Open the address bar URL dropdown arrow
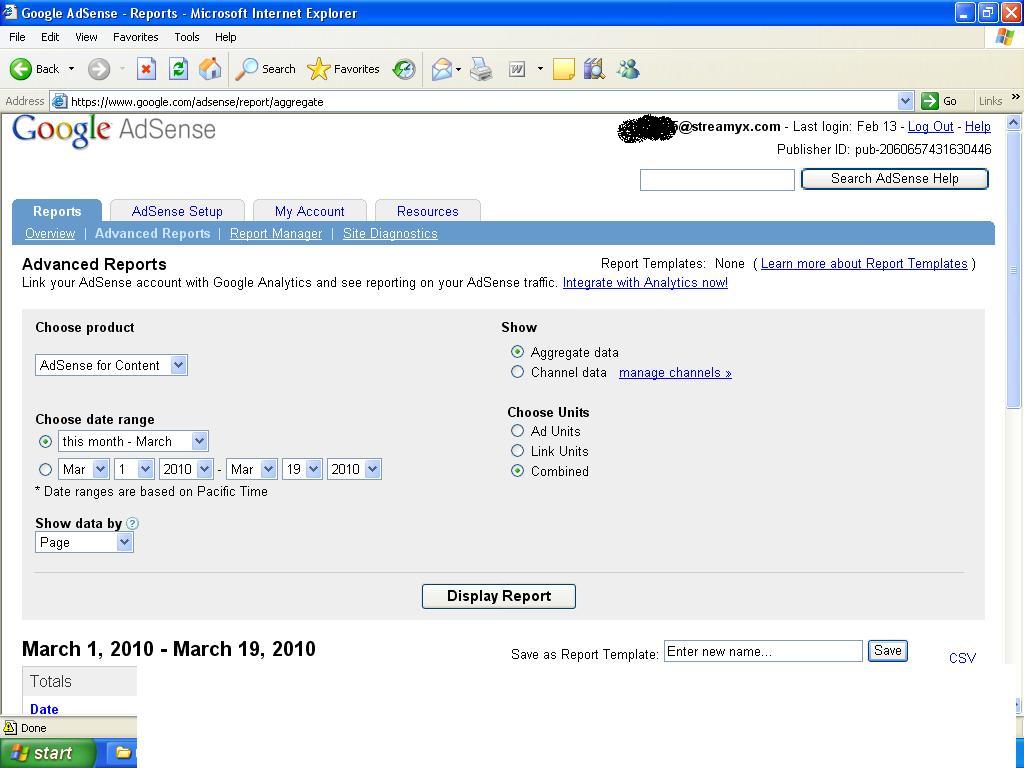The width and height of the screenshot is (1024, 768). 905,101
